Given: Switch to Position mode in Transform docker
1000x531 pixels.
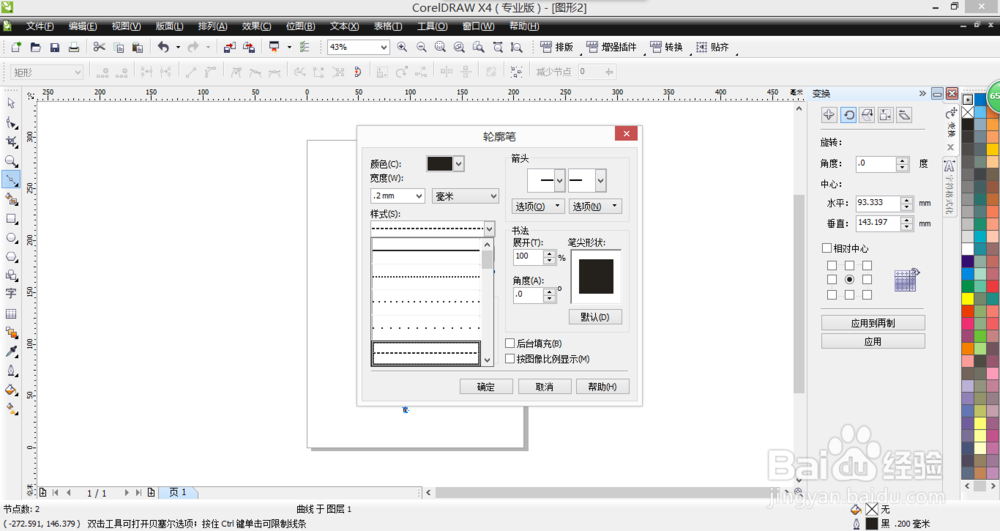Looking at the screenshot, I should 829,115.
